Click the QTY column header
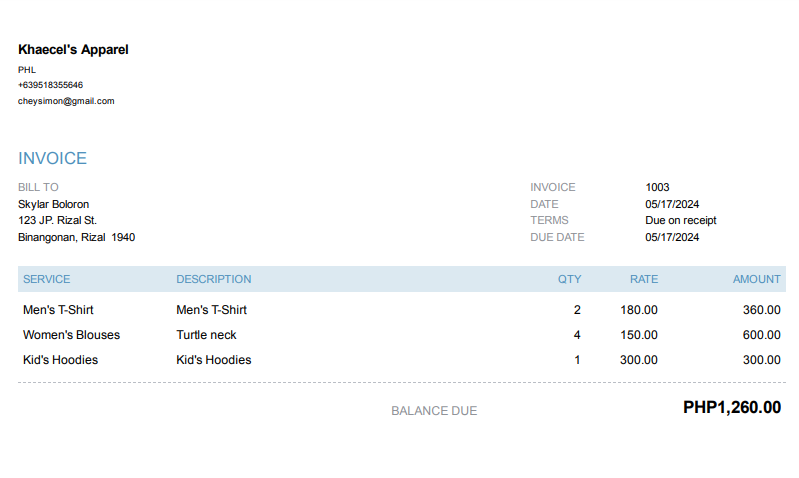The width and height of the screenshot is (799, 478). point(569,279)
